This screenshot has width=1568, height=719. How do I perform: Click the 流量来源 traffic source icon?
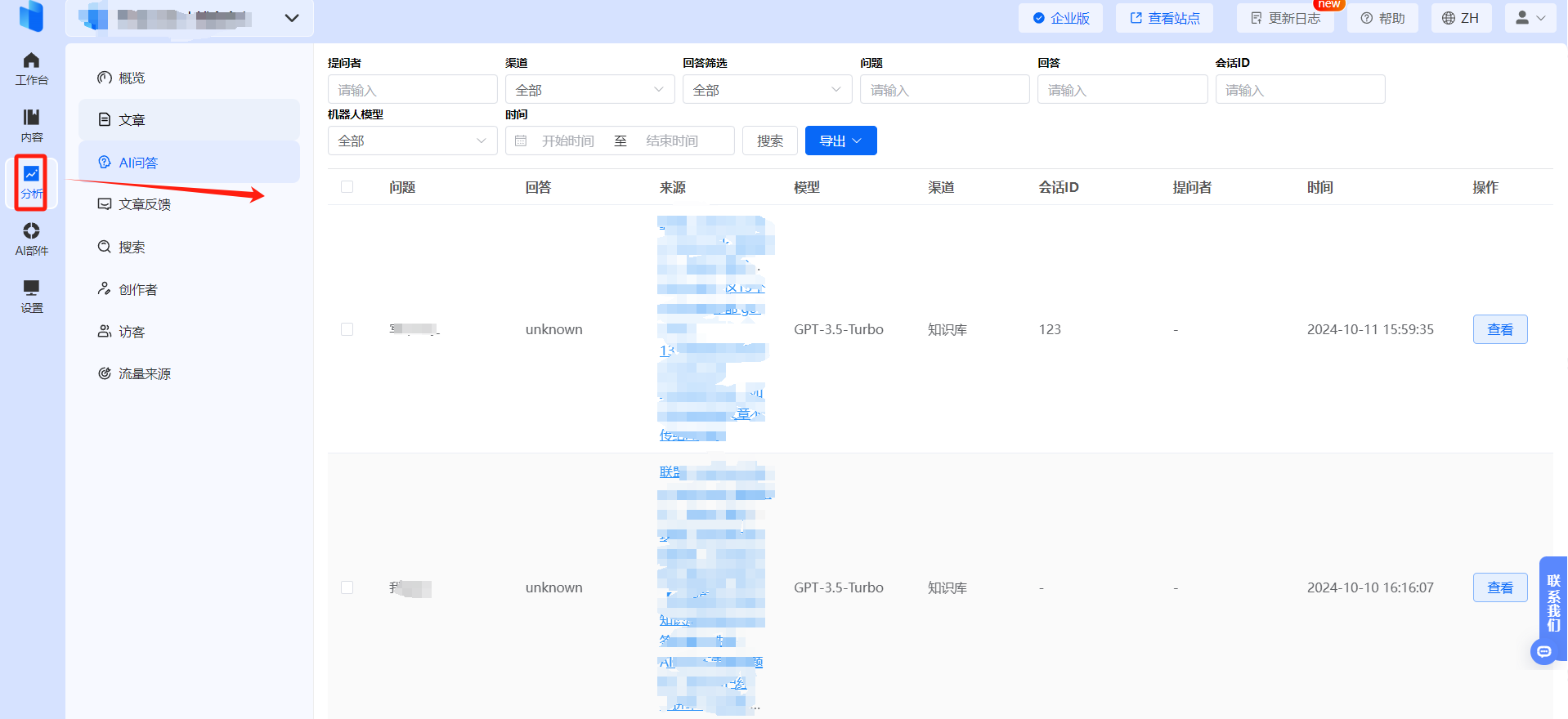click(105, 373)
